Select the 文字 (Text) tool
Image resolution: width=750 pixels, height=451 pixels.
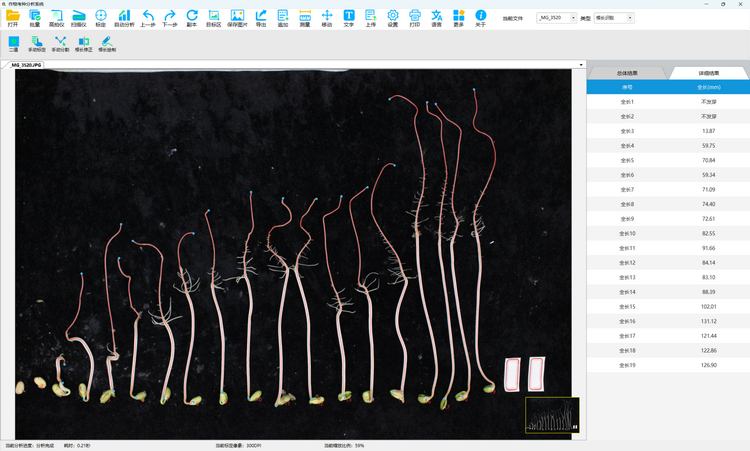click(x=349, y=17)
